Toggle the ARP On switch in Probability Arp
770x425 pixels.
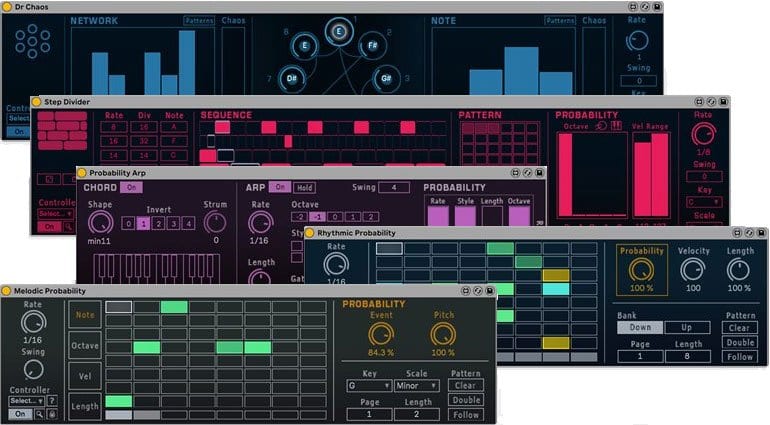click(280, 187)
